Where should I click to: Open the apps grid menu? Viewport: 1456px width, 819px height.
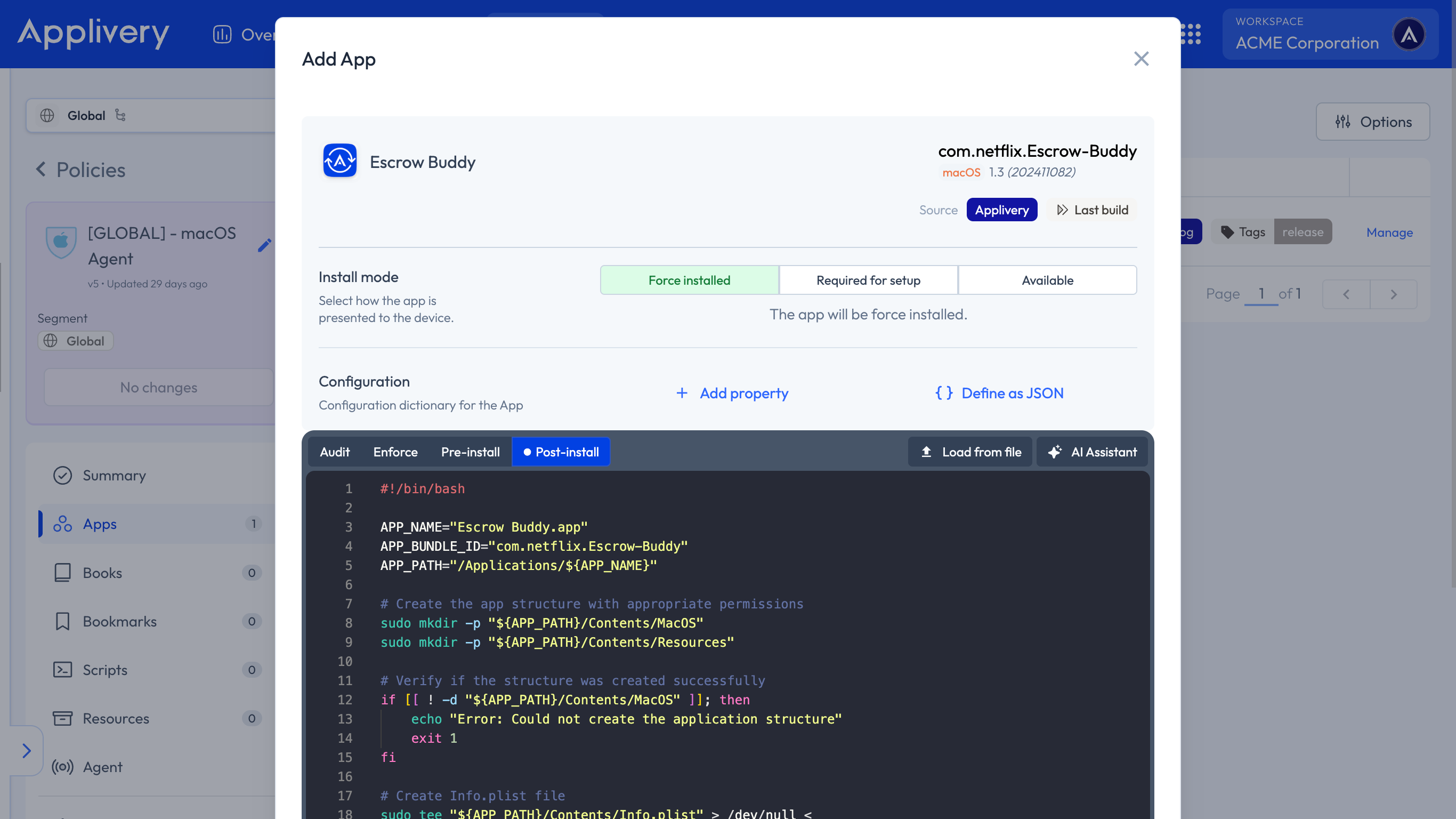(x=1192, y=35)
